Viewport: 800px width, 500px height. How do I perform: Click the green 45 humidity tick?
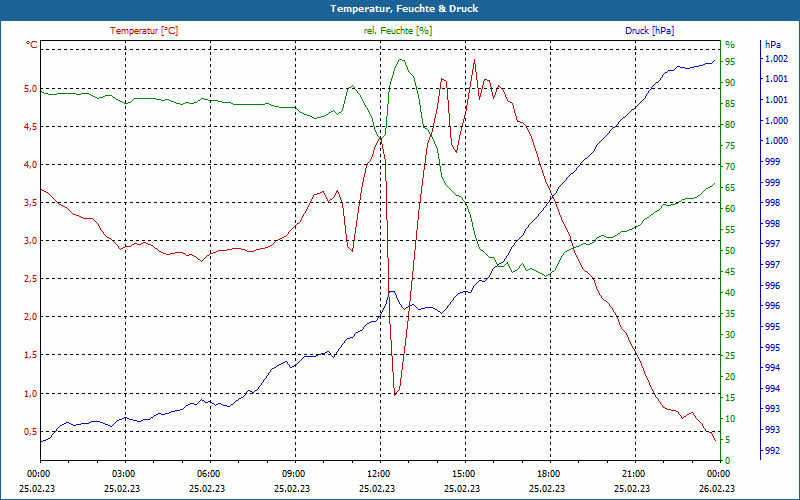pyautogui.click(x=730, y=271)
